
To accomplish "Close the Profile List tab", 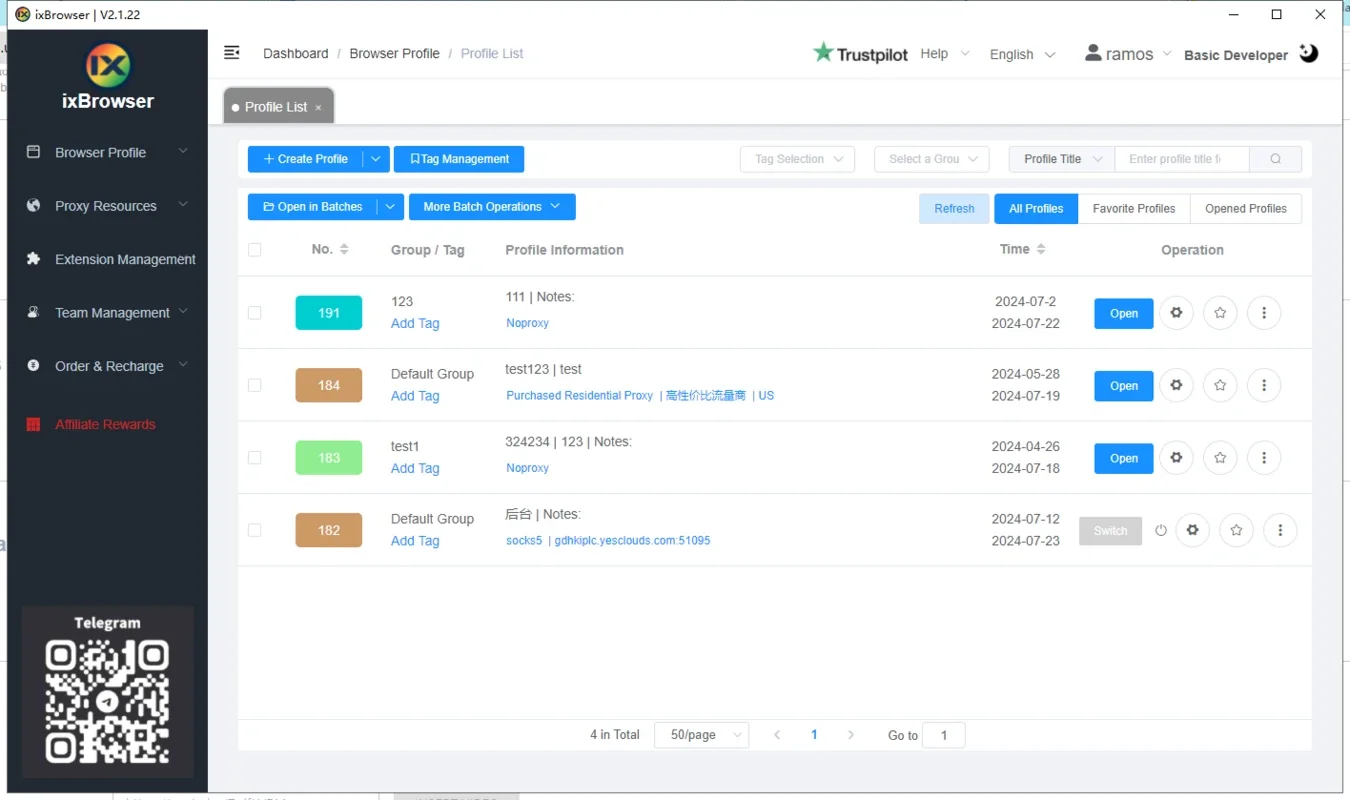I will [318, 107].
